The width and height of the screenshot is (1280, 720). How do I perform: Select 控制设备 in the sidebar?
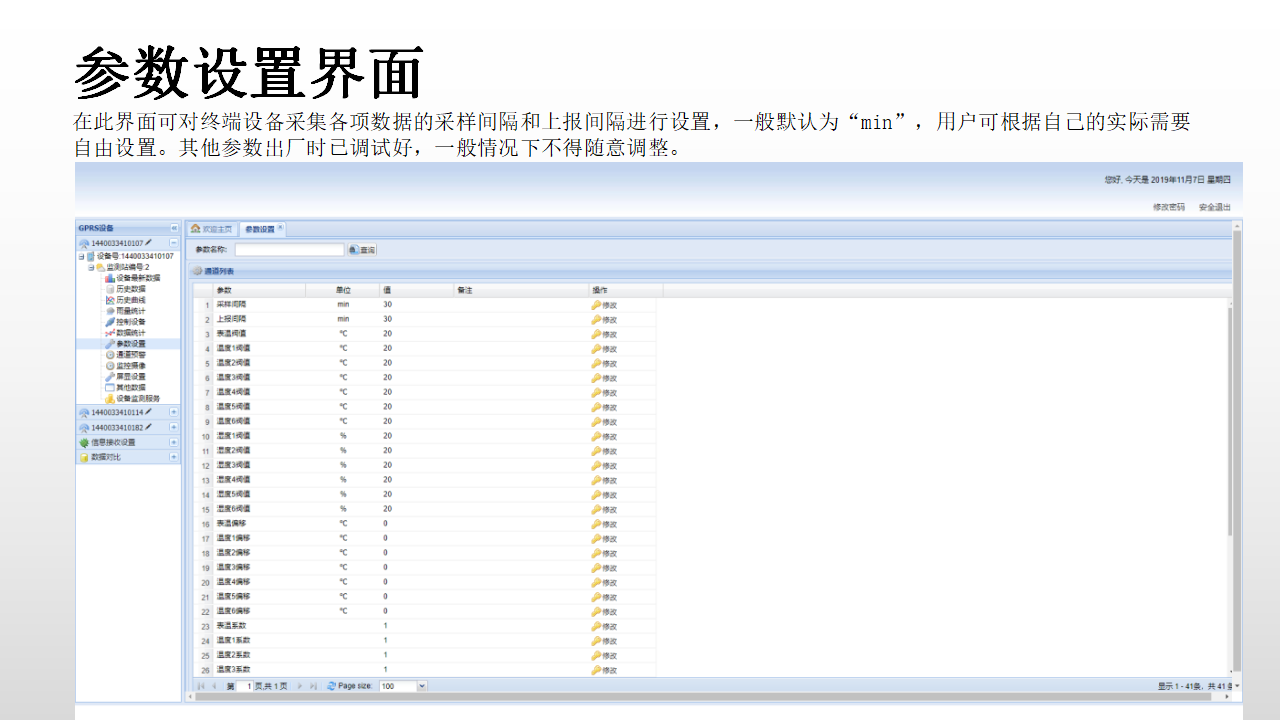click(x=130, y=322)
